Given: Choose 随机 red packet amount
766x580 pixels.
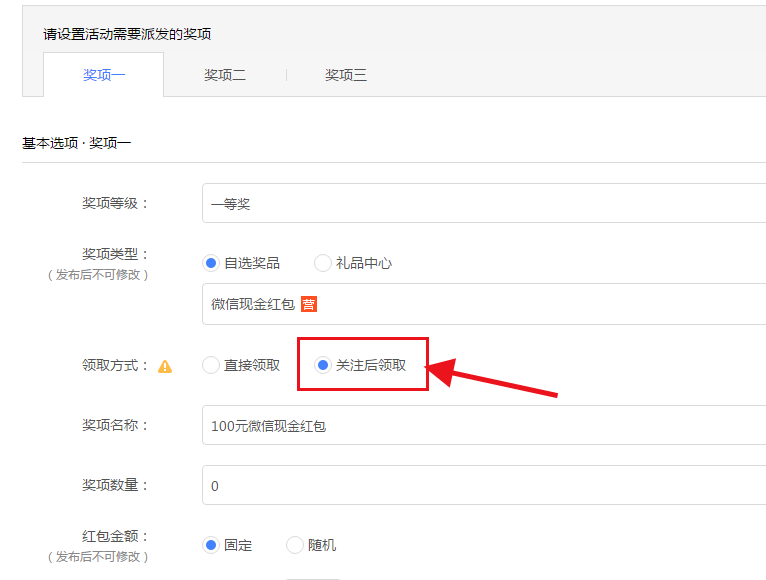Looking at the screenshot, I should (x=295, y=545).
